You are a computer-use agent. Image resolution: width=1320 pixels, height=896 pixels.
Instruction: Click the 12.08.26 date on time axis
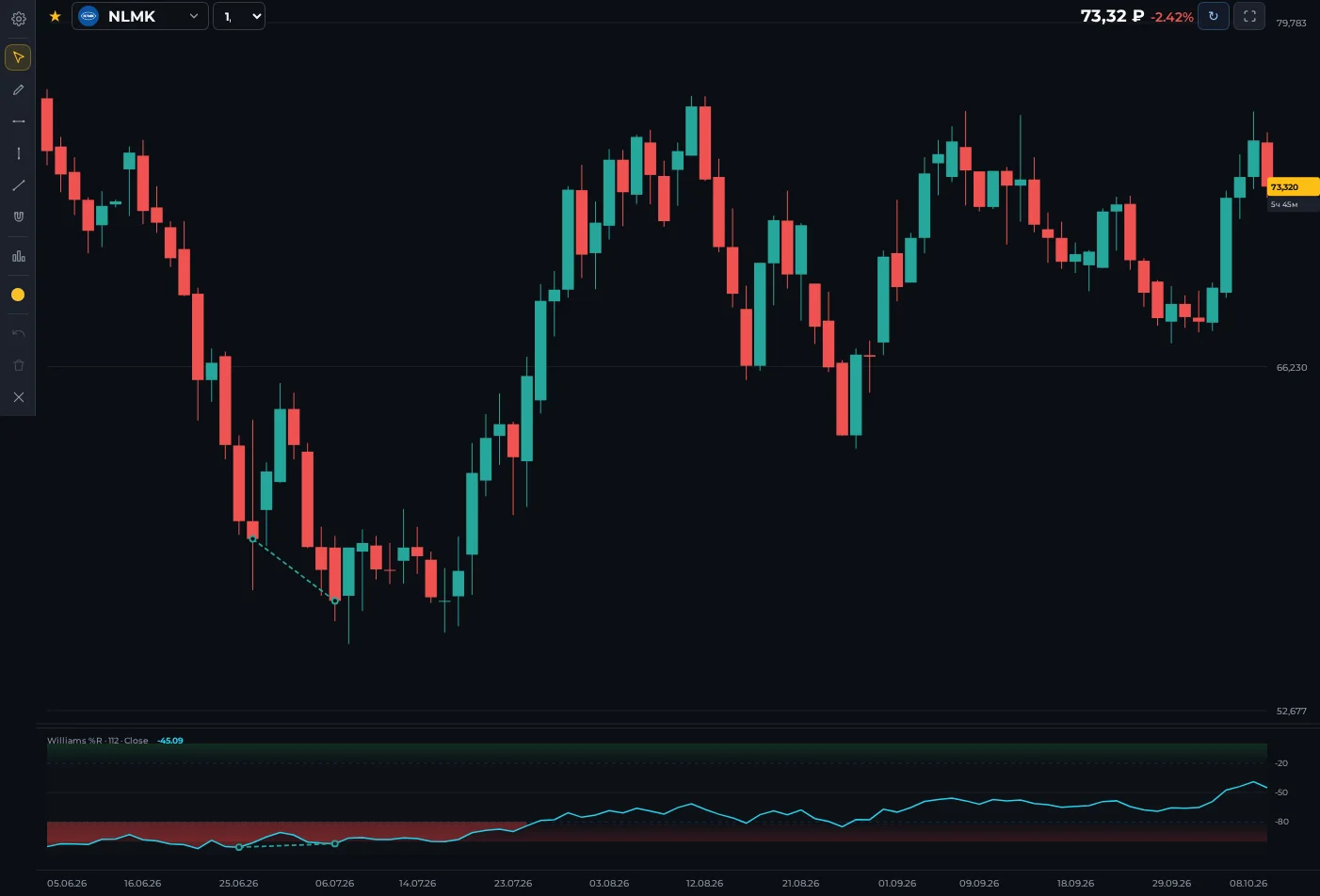[704, 884]
